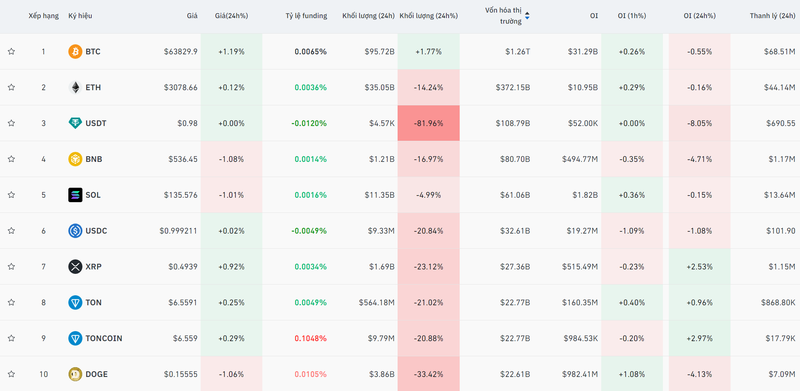Sort by Tỷ lệ funding column header
The width and height of the screenshot is (800, 391).
(x=306, y=16)
